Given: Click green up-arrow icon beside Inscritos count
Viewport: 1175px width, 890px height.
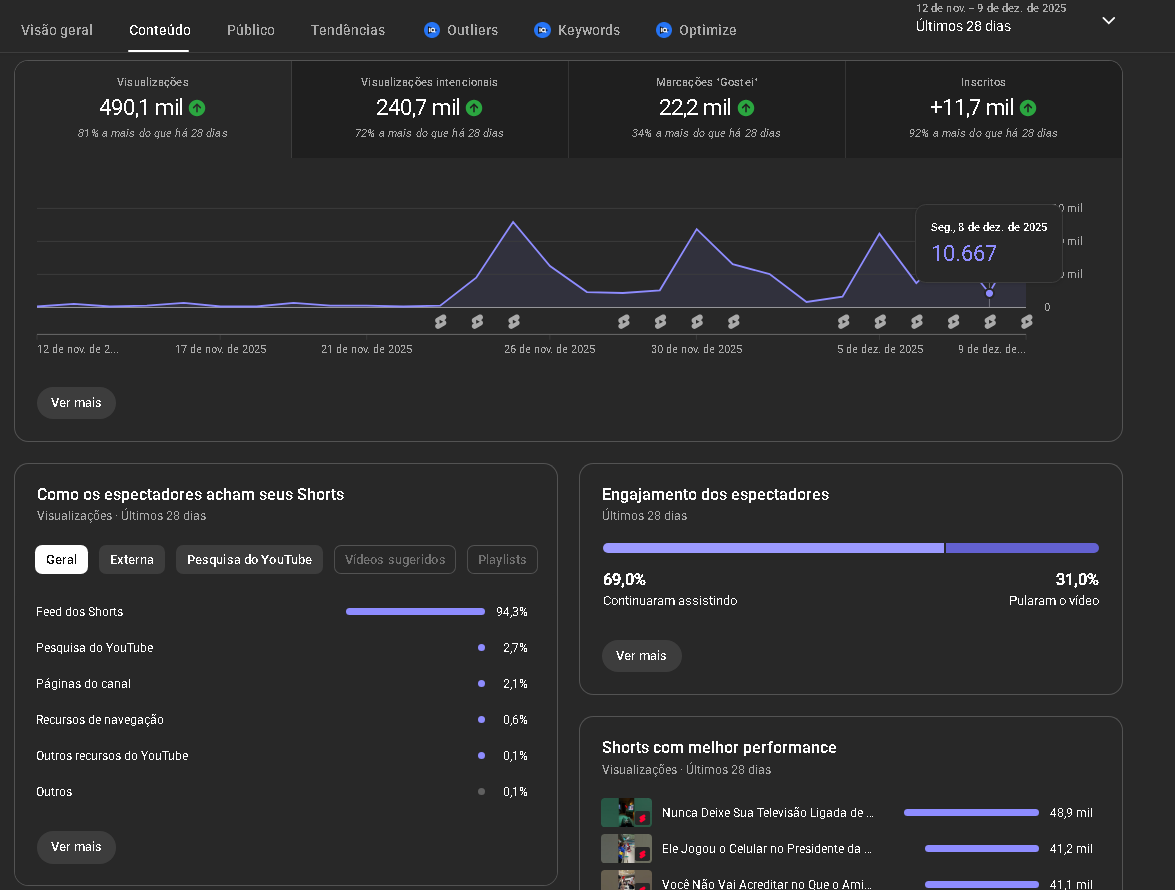Looking at the screenshot, I should (x=1028, y=108).
